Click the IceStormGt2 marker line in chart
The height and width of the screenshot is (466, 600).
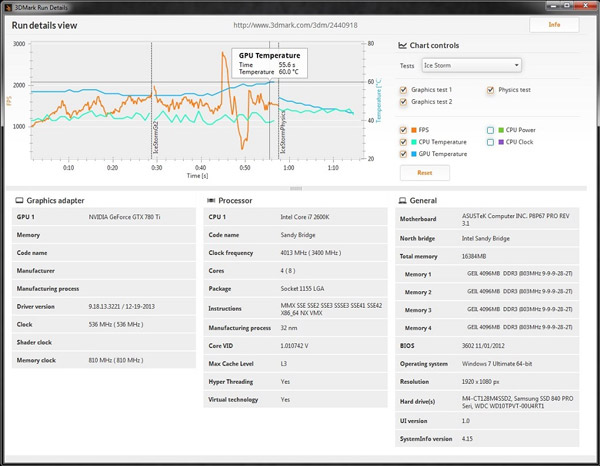(x=152, y=100)
